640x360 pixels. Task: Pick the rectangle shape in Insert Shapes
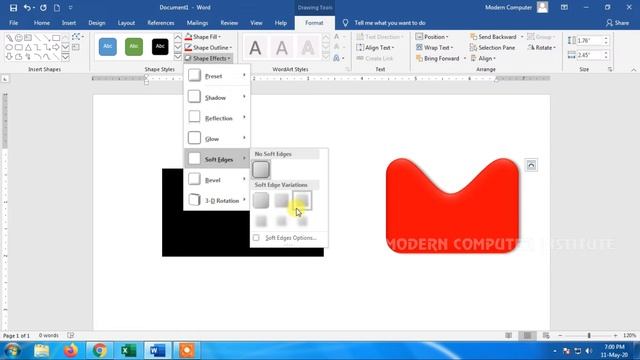[x=56, y=38]
